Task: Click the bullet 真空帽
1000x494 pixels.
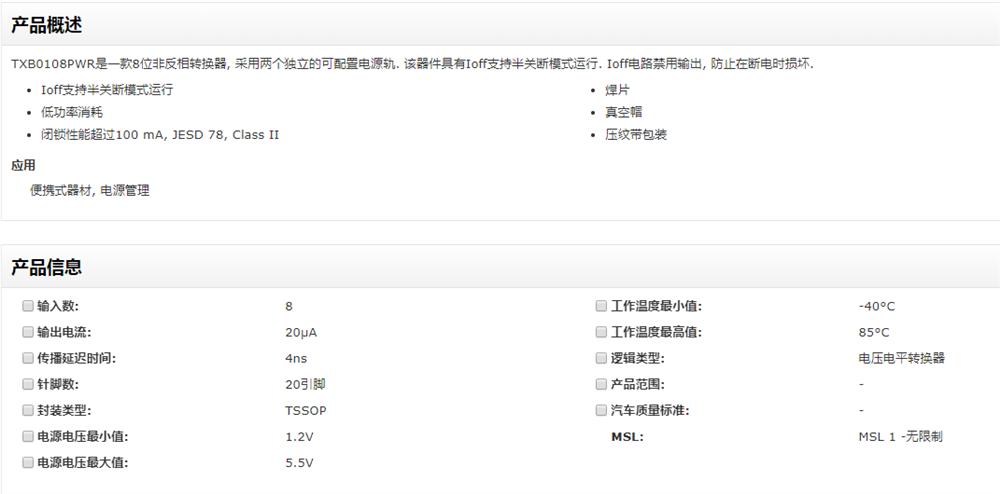Action: point(624,112)
